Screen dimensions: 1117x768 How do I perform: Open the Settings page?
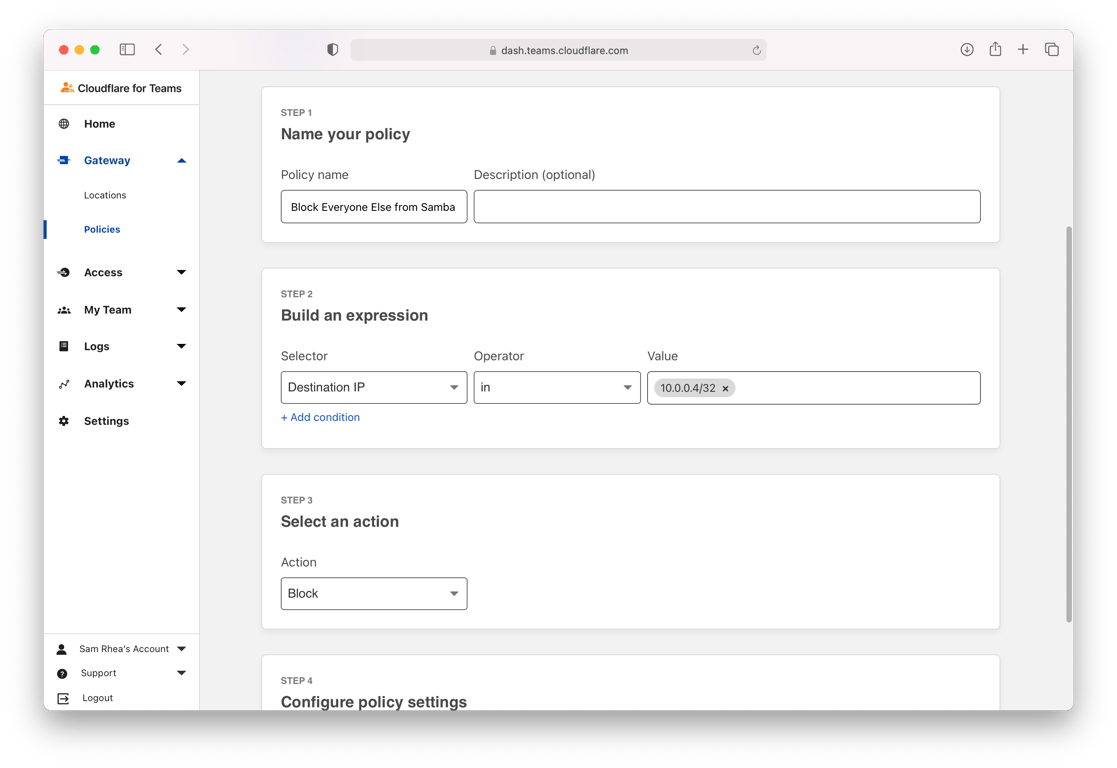click(x=106, y=421)
